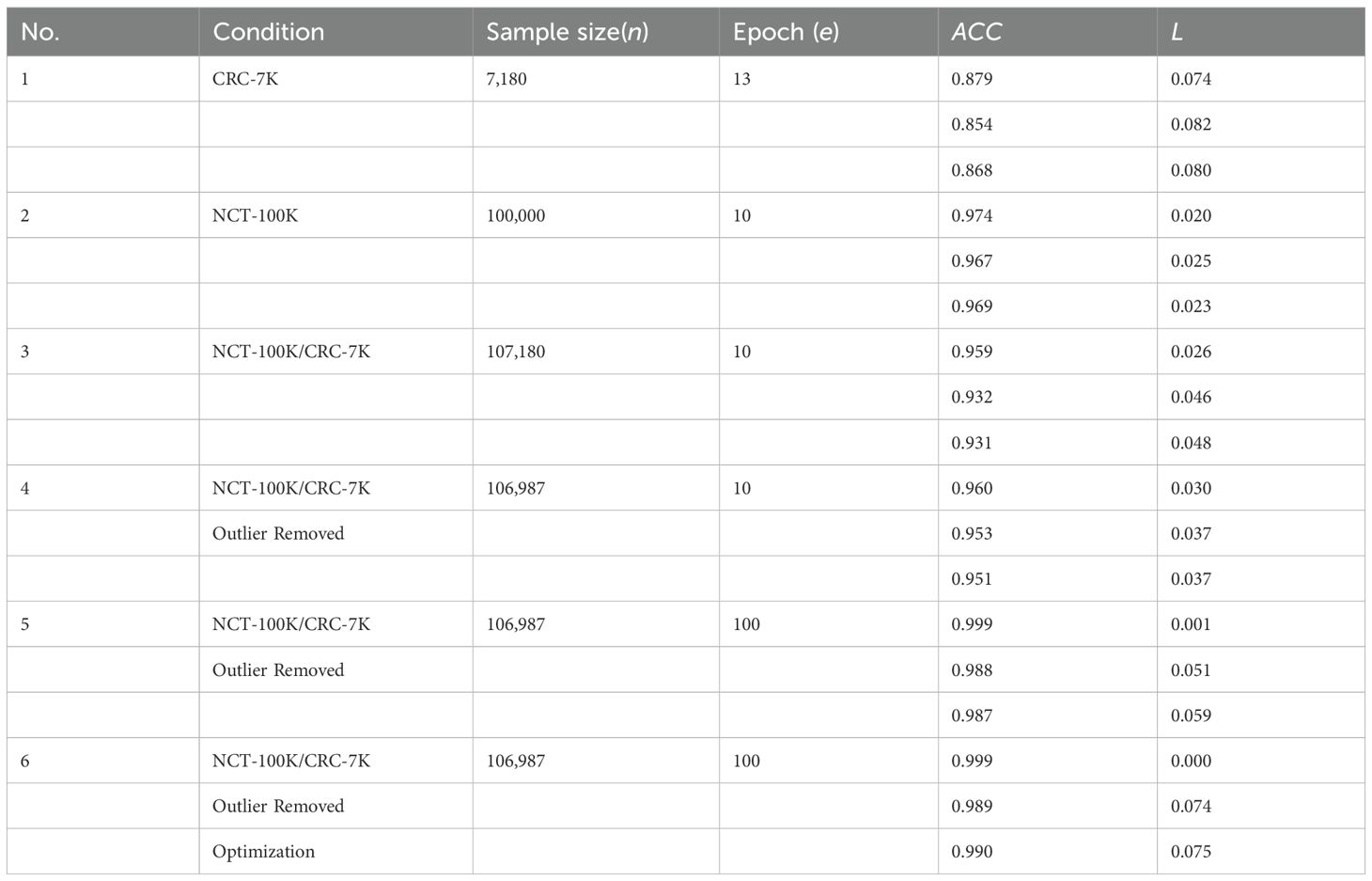This screenshot has height=881, width=1372.
Task: Select the accuracy value 0.974
Action: 972,215
